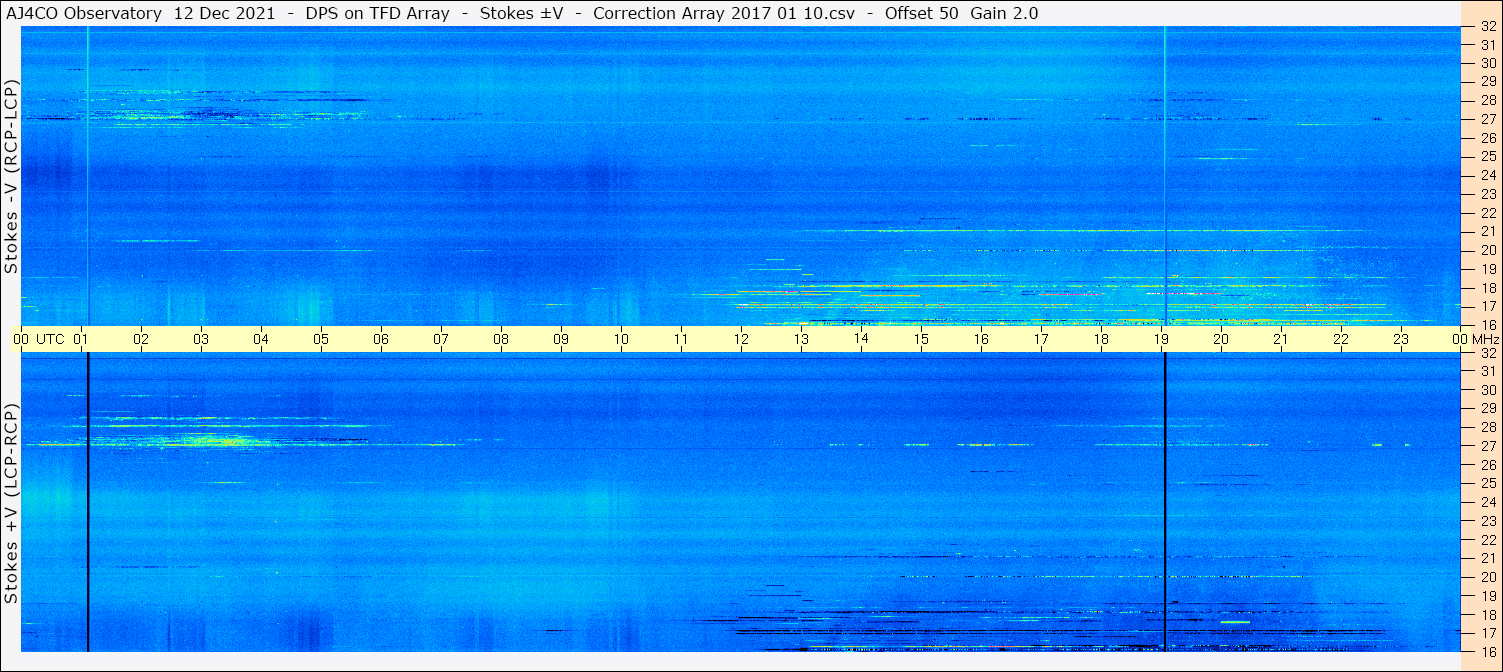Click the 'Gain 2.0' header value

(1004, 13)
